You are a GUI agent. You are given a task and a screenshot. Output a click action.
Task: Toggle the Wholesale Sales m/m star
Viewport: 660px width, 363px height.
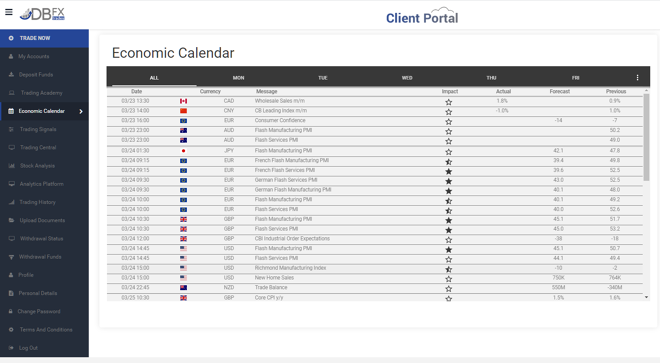coord(449,102)
